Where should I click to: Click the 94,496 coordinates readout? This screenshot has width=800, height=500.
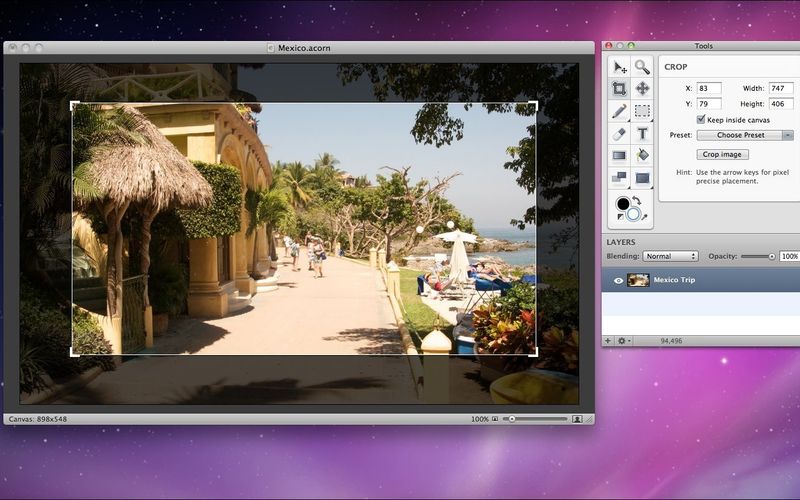pyautogui.click(x=671, y=341)
